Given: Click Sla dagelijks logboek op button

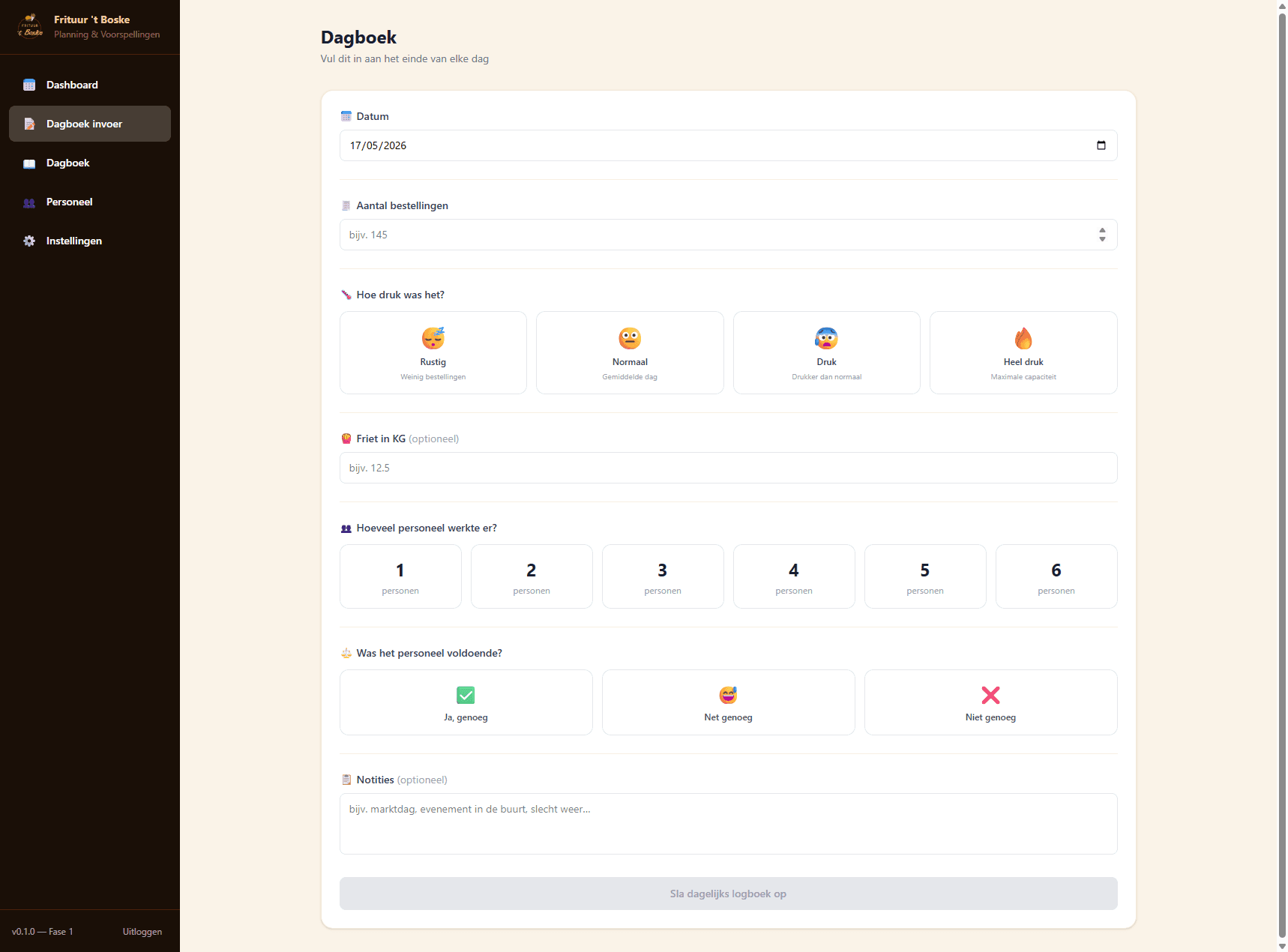Looking at the screenshot, I should tap(728, 894).
